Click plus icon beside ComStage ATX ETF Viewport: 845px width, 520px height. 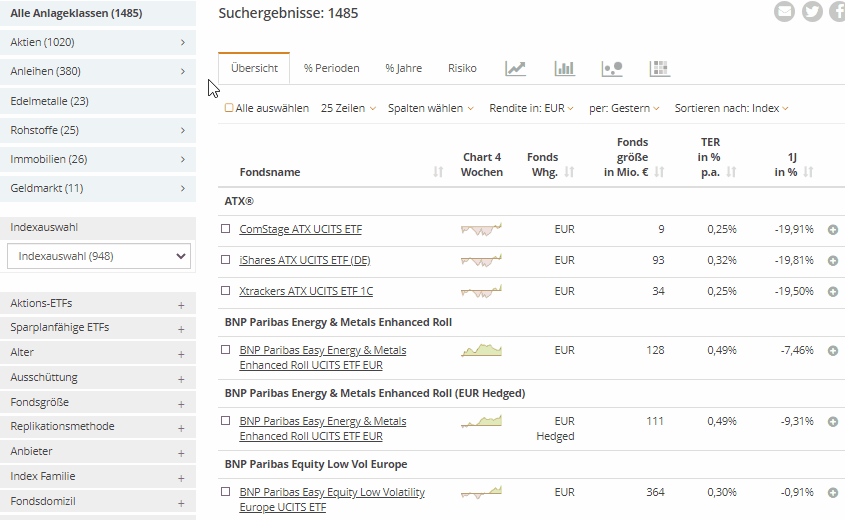(x=833, y=230)
